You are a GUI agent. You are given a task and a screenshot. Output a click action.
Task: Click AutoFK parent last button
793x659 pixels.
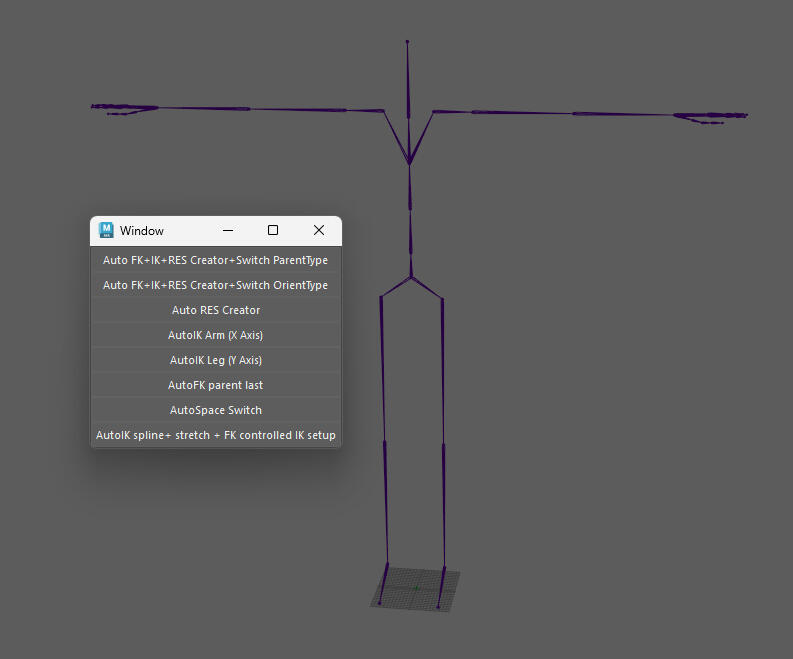[215, 385]
